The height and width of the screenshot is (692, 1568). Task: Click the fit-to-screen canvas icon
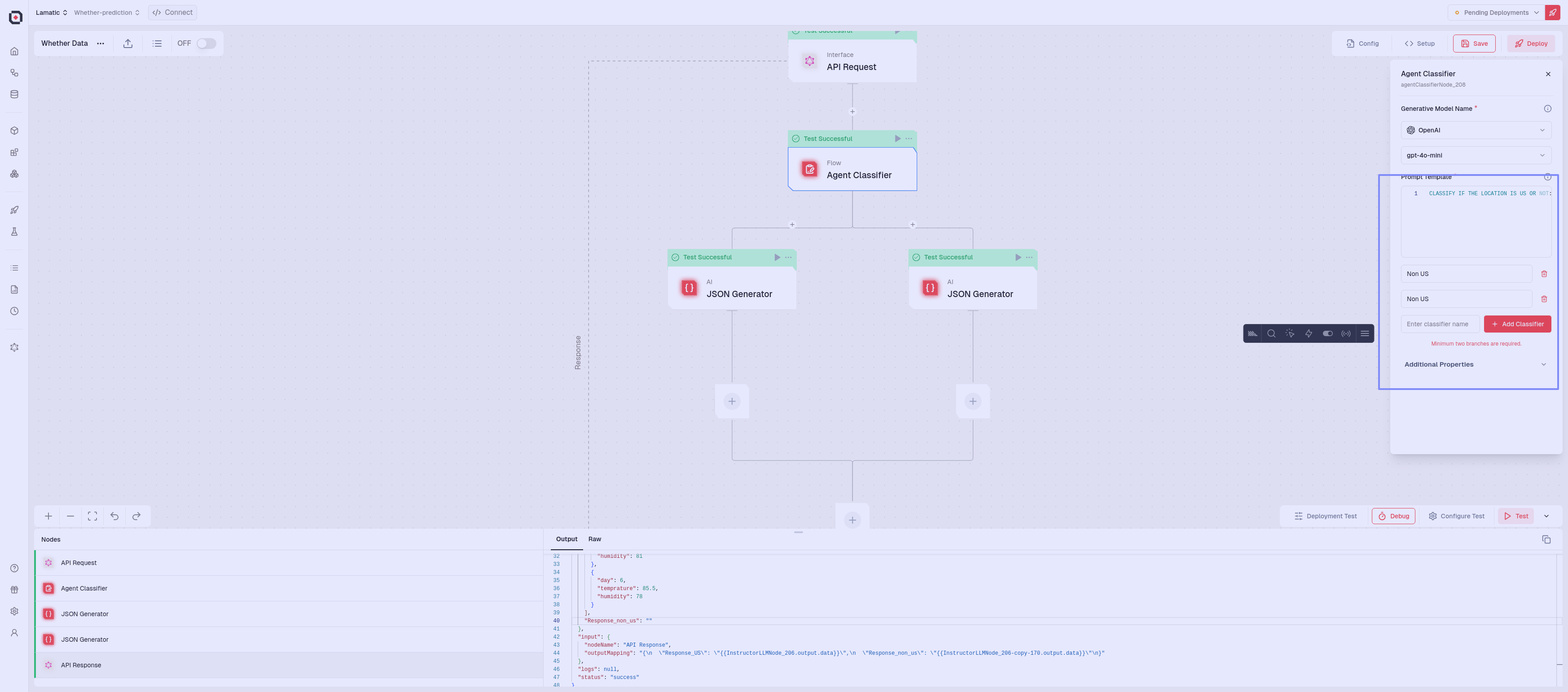[92, 516]
